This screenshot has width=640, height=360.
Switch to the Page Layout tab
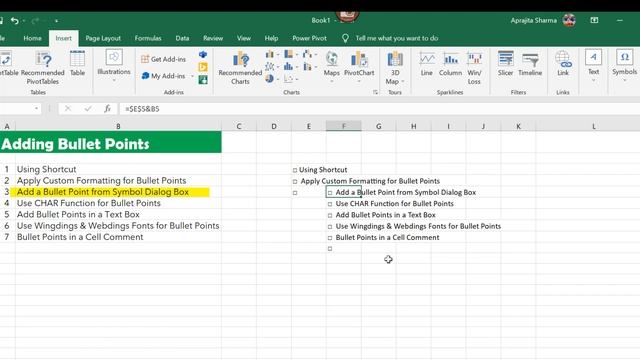[103, 38]
